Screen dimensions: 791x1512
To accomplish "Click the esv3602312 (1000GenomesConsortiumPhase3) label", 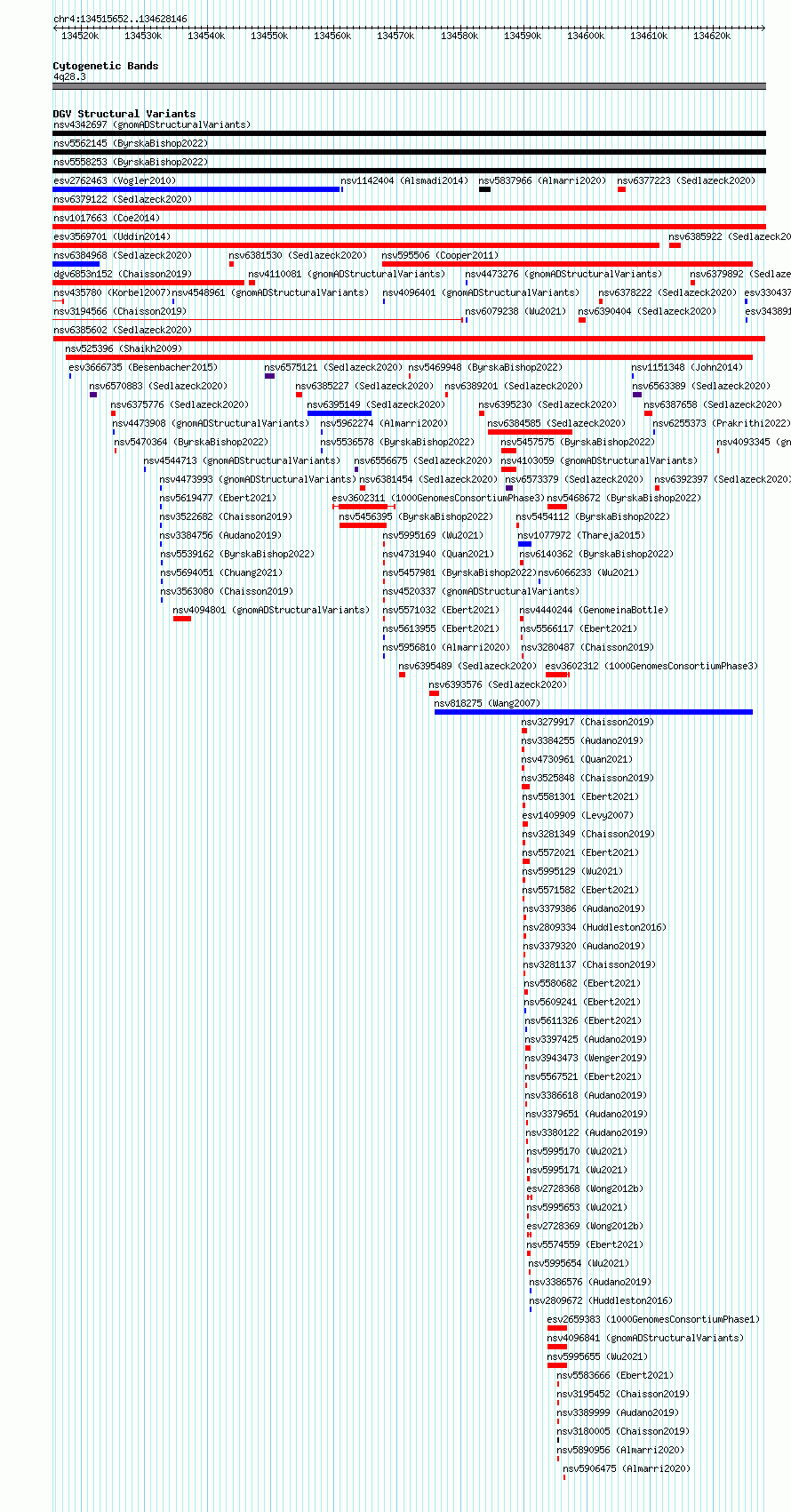I will point(651,666).
